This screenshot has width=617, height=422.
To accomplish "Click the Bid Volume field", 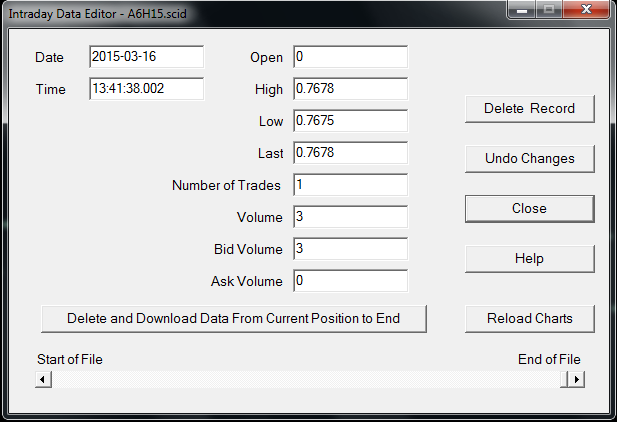I will pos(350,249).
